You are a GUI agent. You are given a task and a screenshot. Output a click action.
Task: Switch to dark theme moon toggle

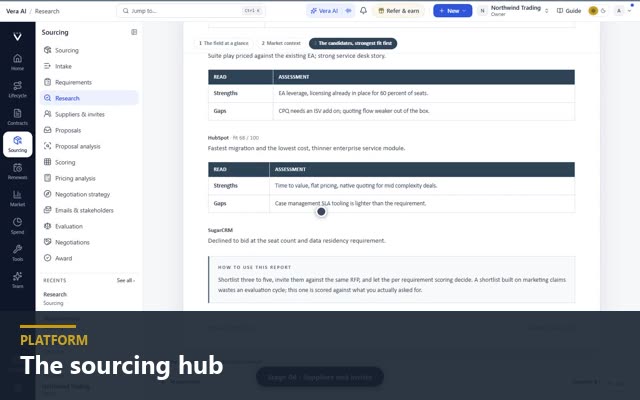click(604, 11)
